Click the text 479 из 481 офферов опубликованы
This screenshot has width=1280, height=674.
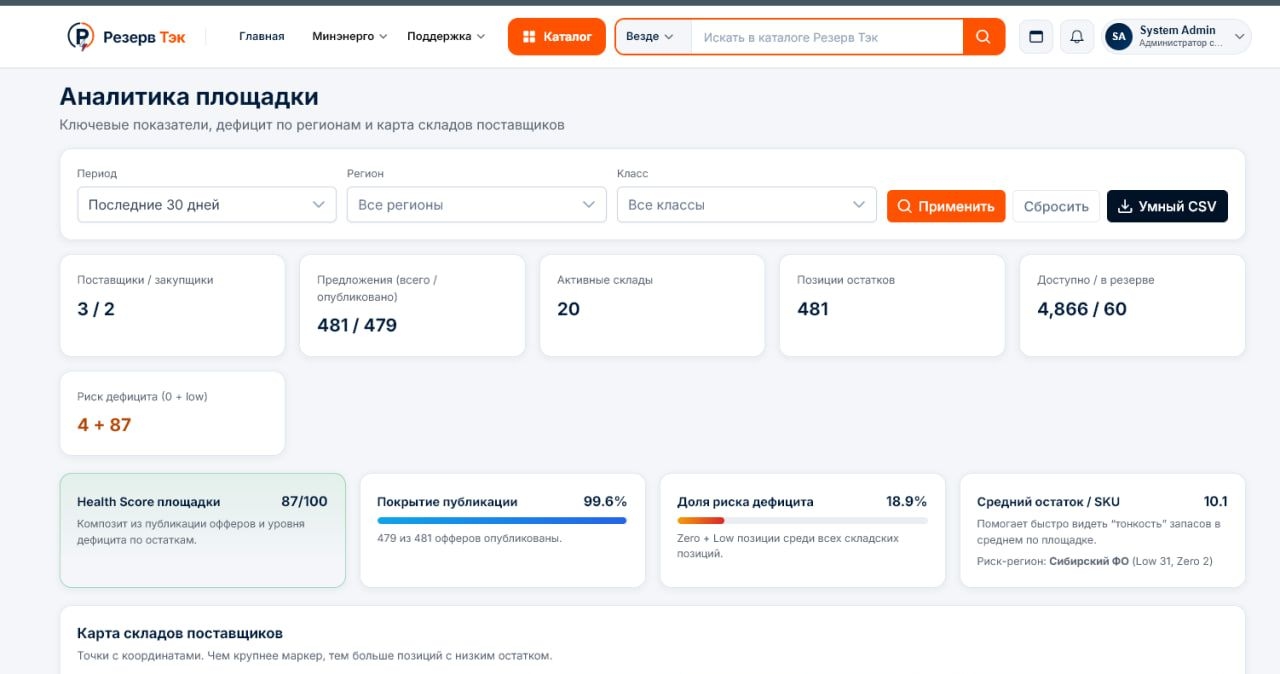(469, 538)
